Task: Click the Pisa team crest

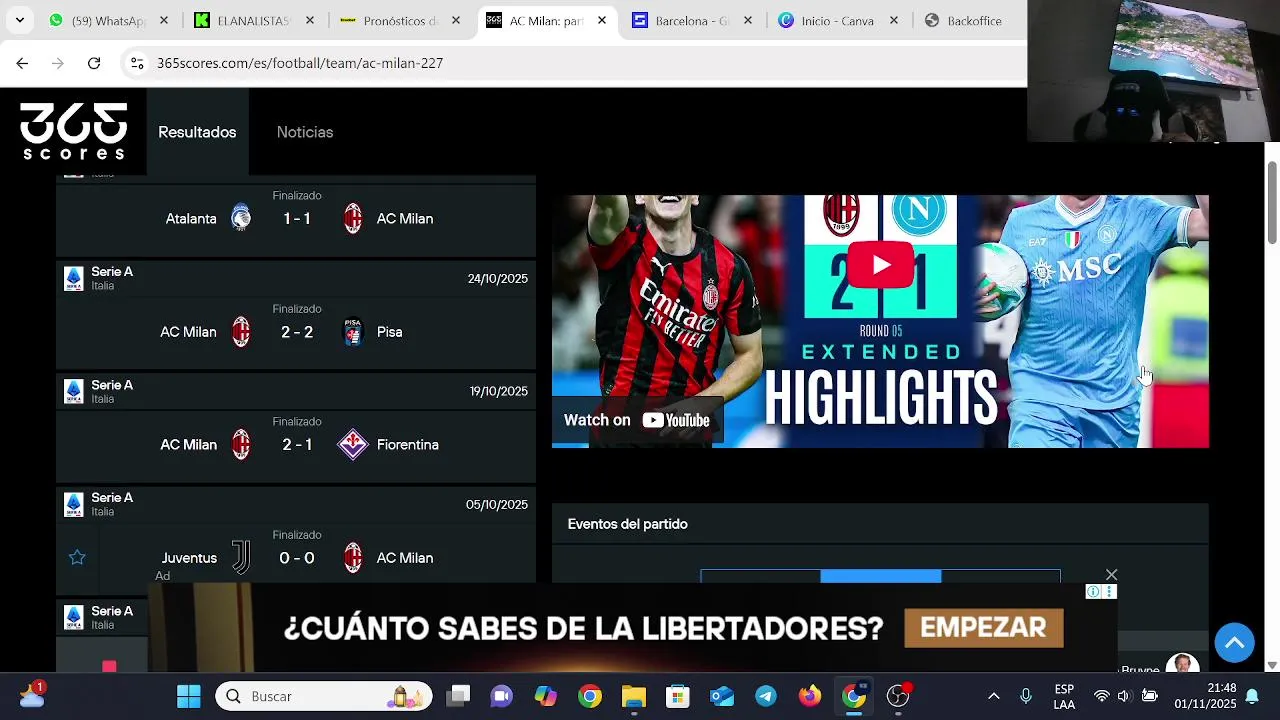Action: (x=353, y=332)
